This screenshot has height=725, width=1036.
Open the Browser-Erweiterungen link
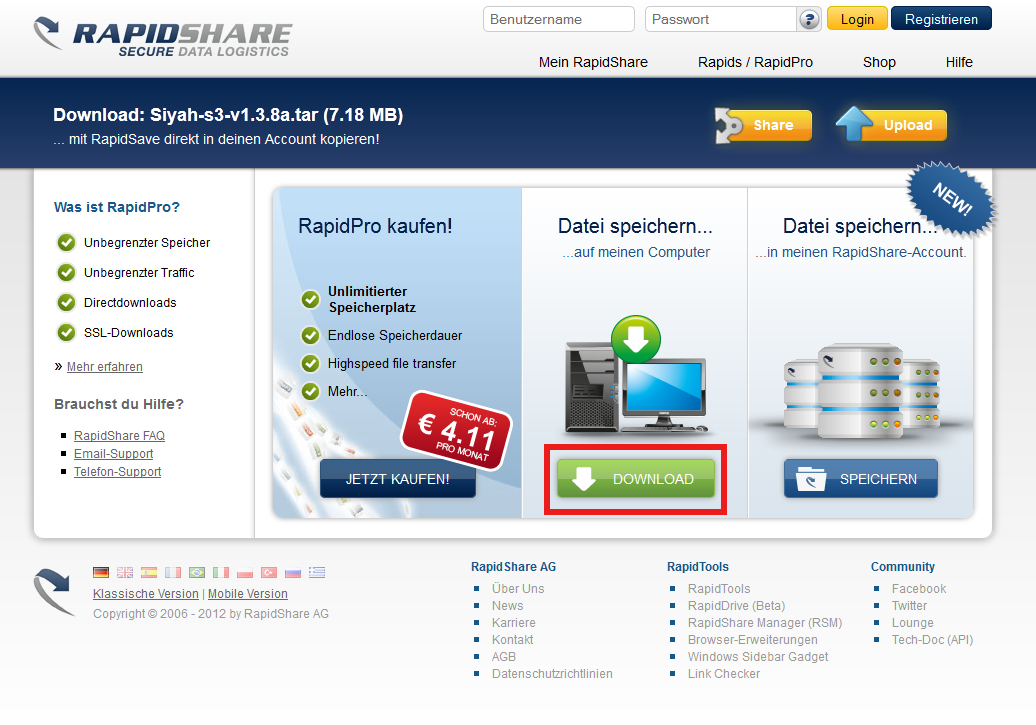[x=753, y=640]
